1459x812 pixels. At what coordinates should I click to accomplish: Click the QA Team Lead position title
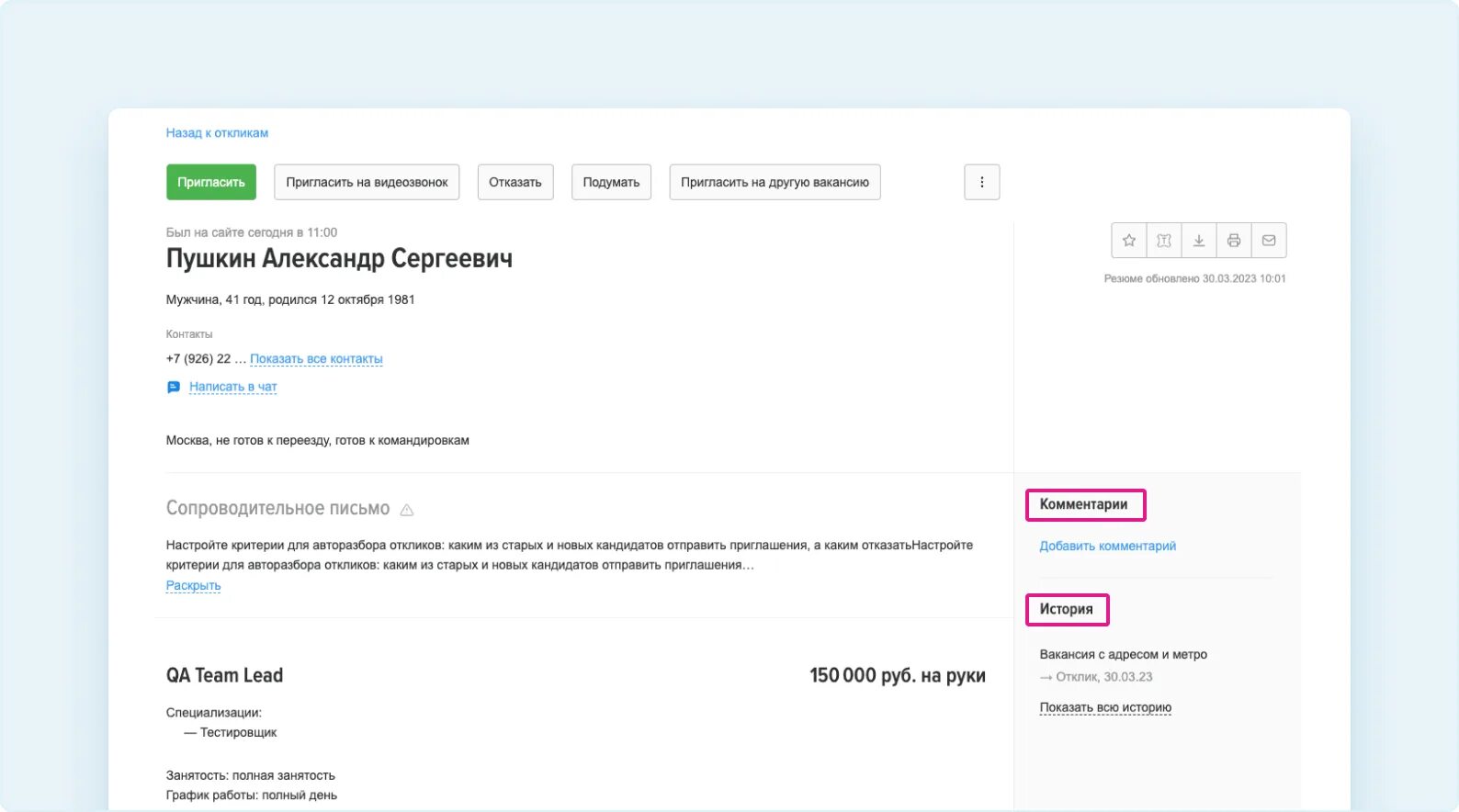tap(224, 675)
